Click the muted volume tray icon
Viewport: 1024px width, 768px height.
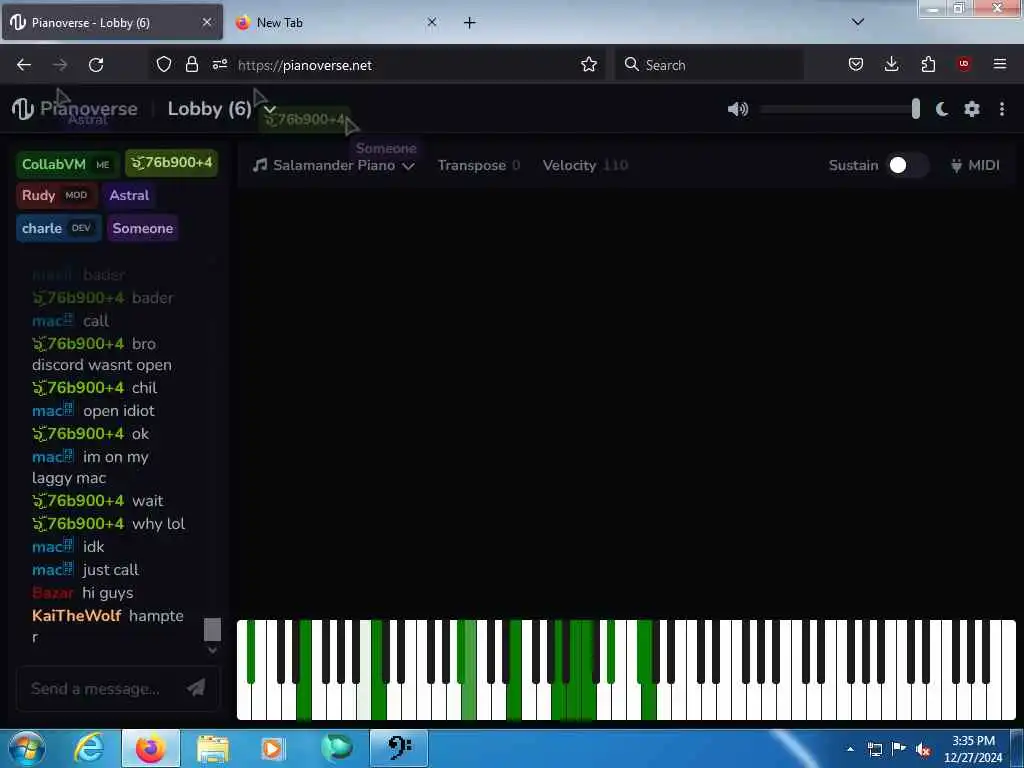point(923,749)
